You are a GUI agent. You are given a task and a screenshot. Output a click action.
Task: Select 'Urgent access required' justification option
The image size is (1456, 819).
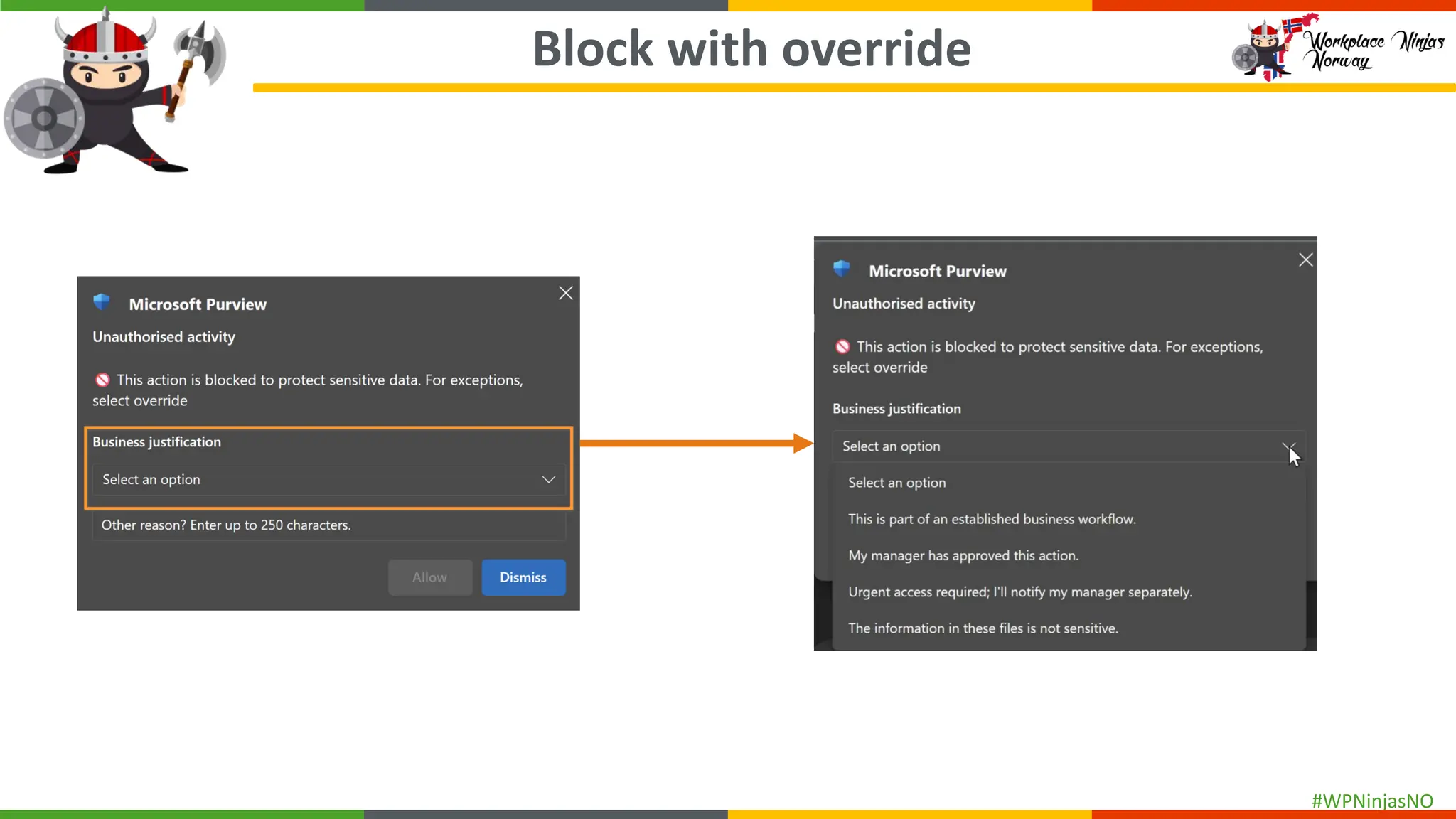pos(1019,592)
